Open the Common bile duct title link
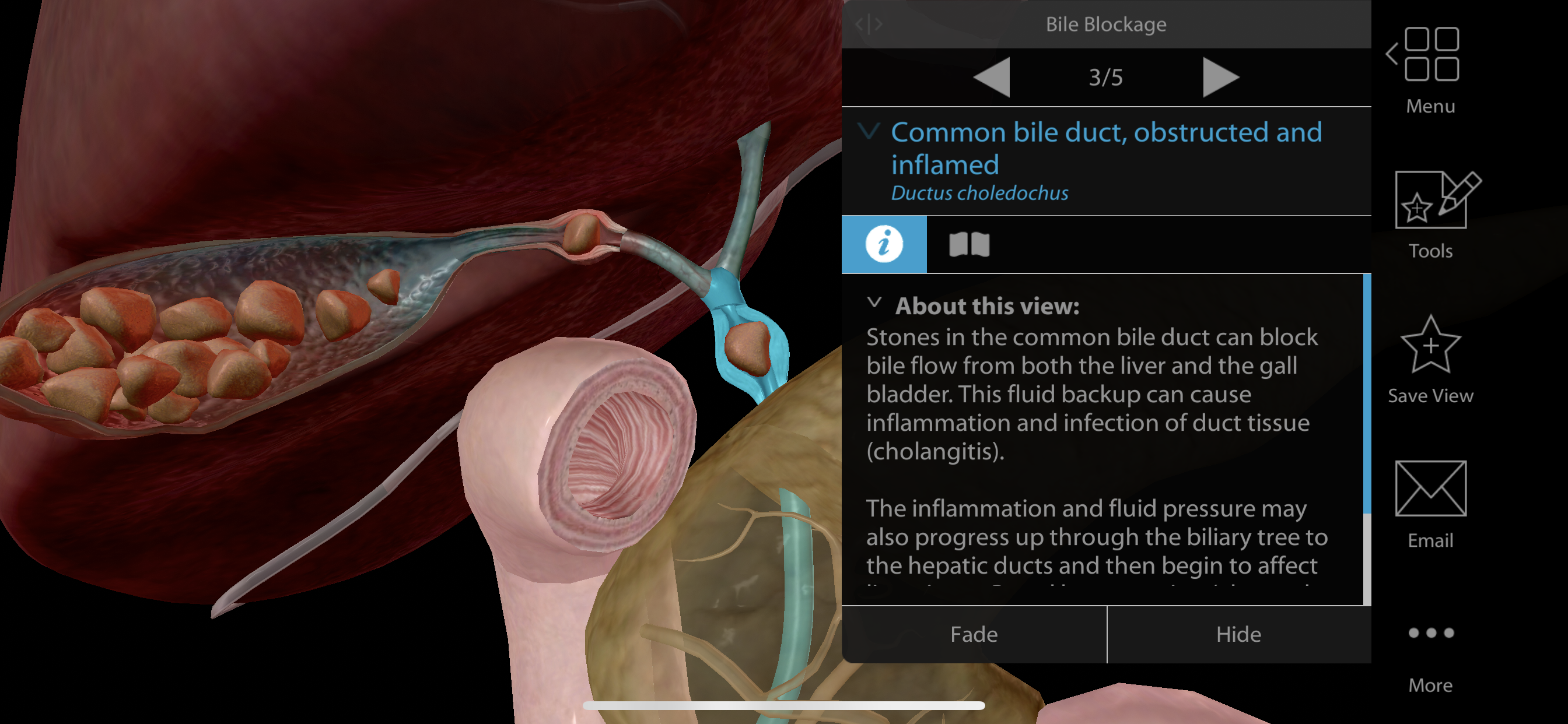This screenshot has width=1568, height=724. point(1106,148)
